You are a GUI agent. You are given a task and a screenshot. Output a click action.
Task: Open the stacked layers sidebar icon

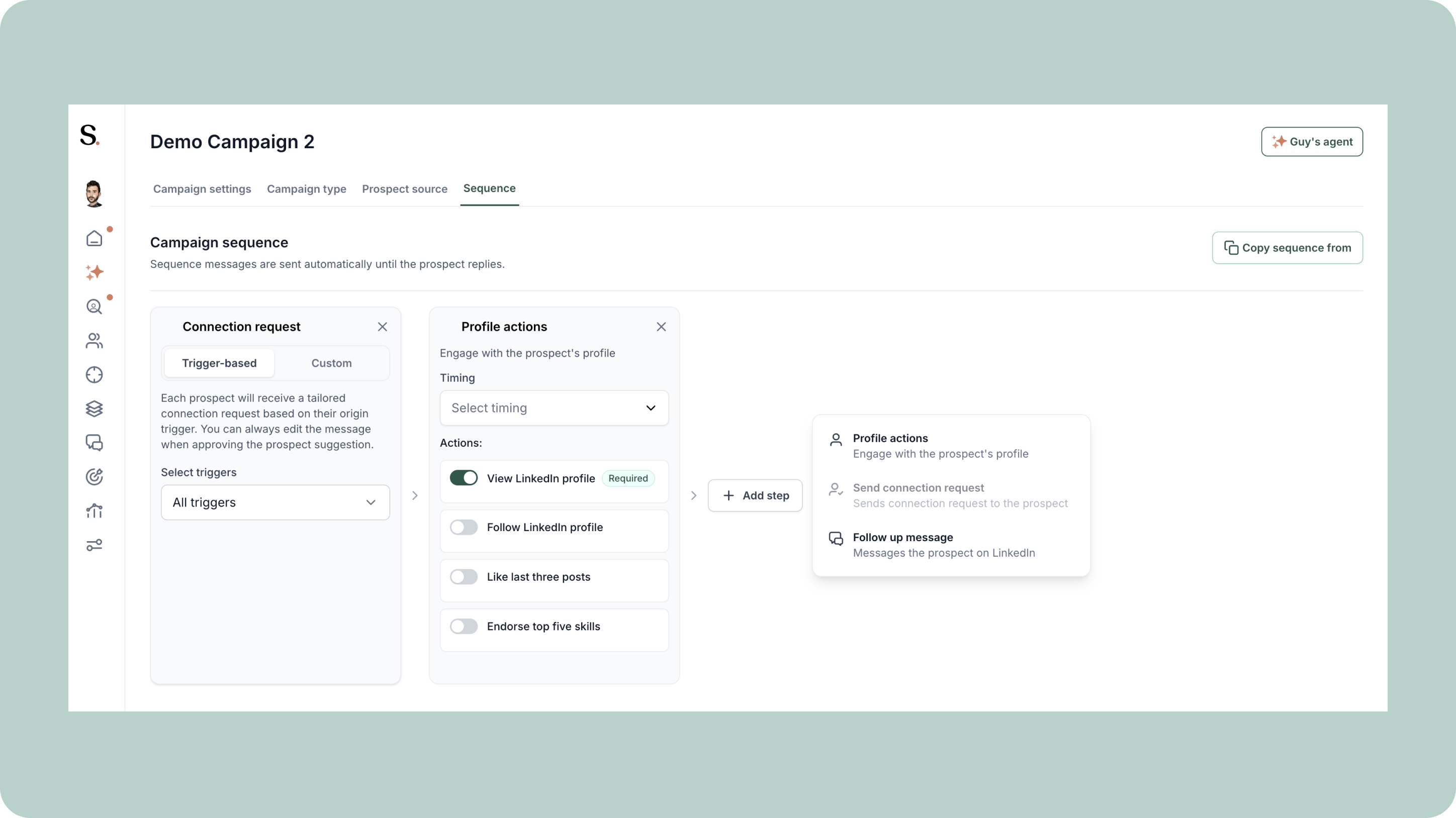pyautogui.click(x=95, y=408)
